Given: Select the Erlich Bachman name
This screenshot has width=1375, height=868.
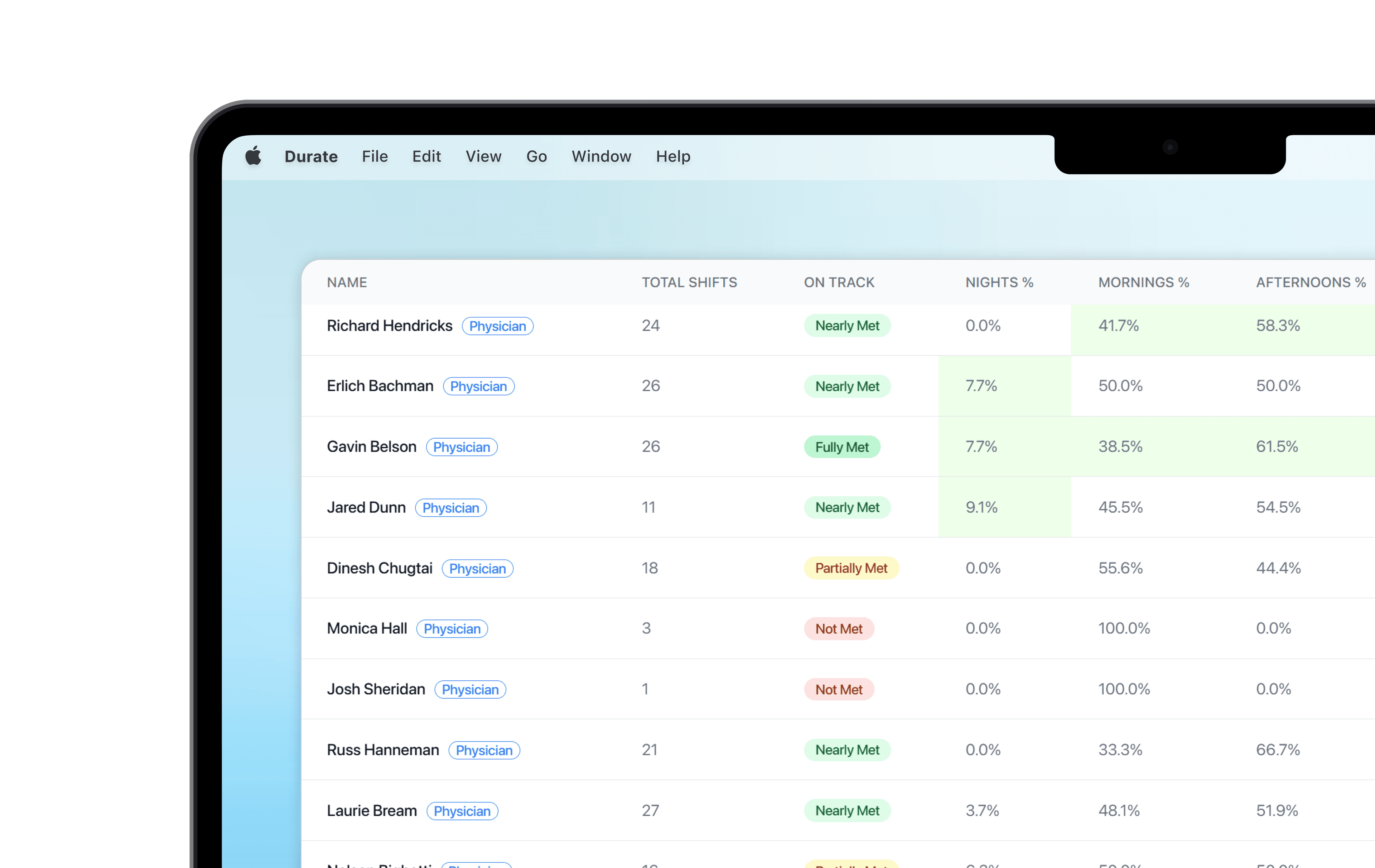Looking at the screenshot, I should click(380, 386).
